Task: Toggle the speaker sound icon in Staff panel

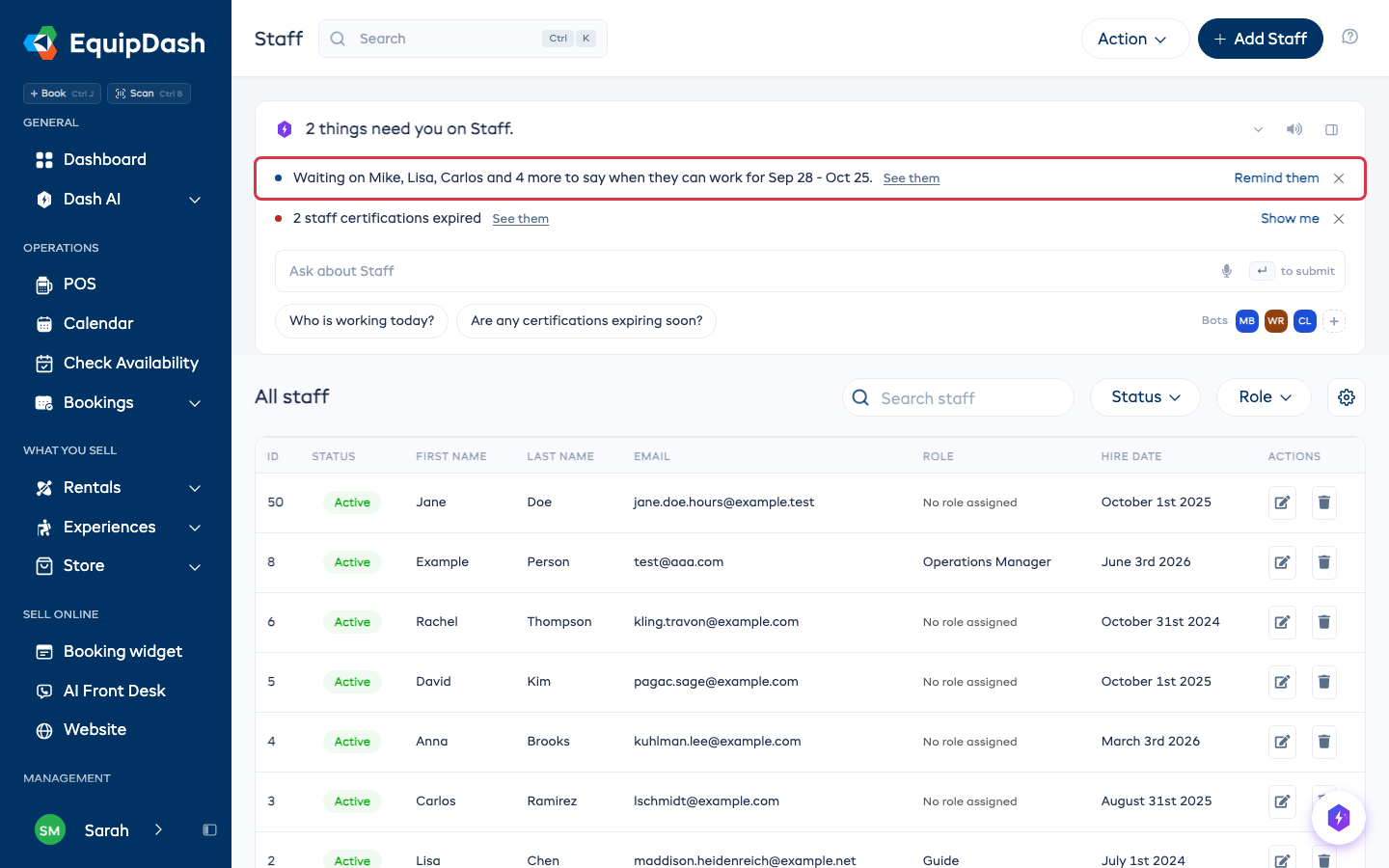Action: (1294, 129)
